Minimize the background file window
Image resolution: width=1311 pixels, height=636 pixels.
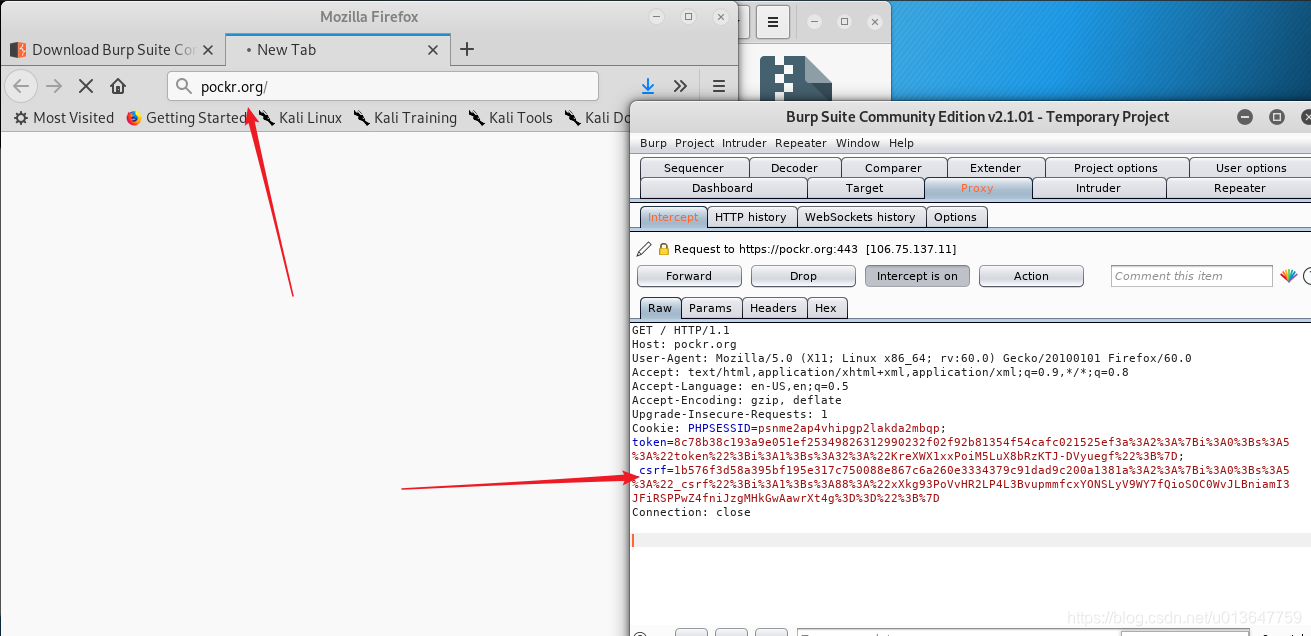(x=814, y=21)
